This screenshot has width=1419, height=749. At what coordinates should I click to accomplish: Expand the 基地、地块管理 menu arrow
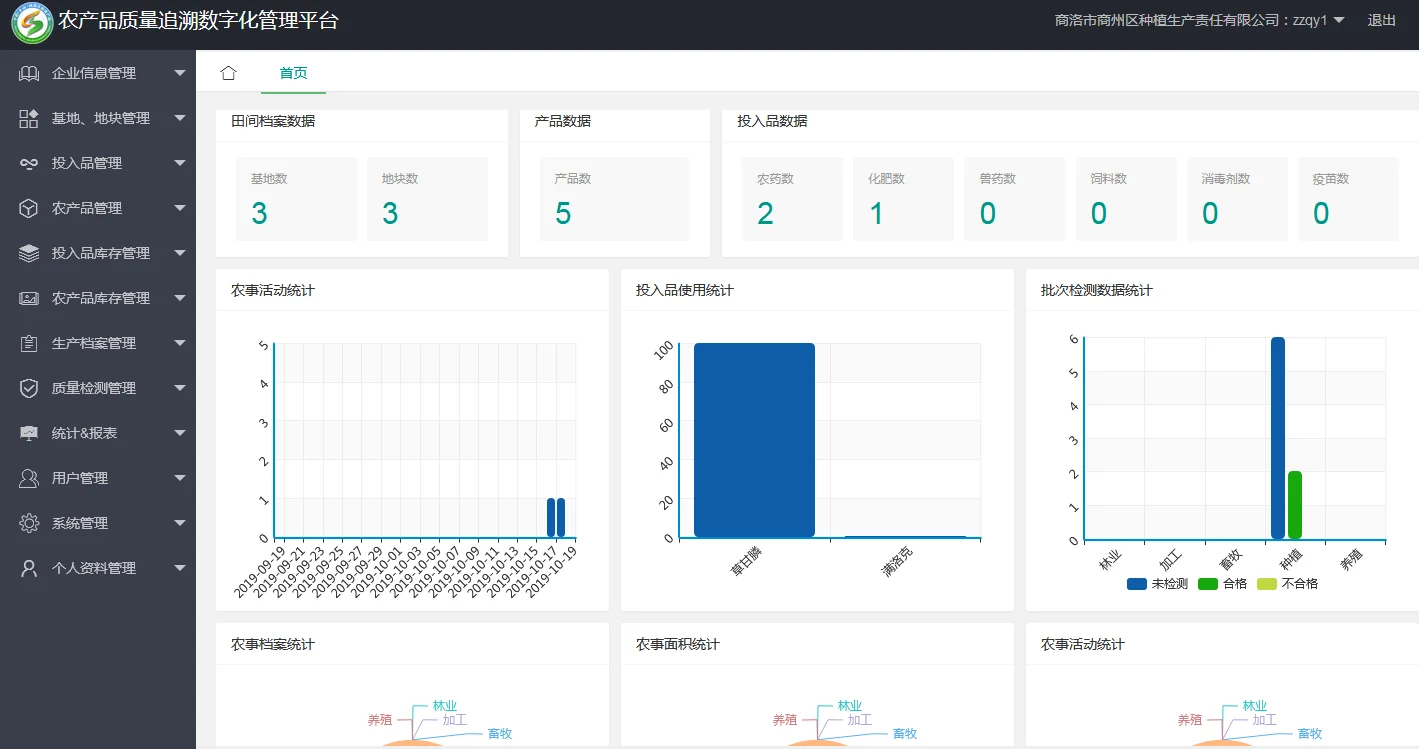[x=180, y=118]
